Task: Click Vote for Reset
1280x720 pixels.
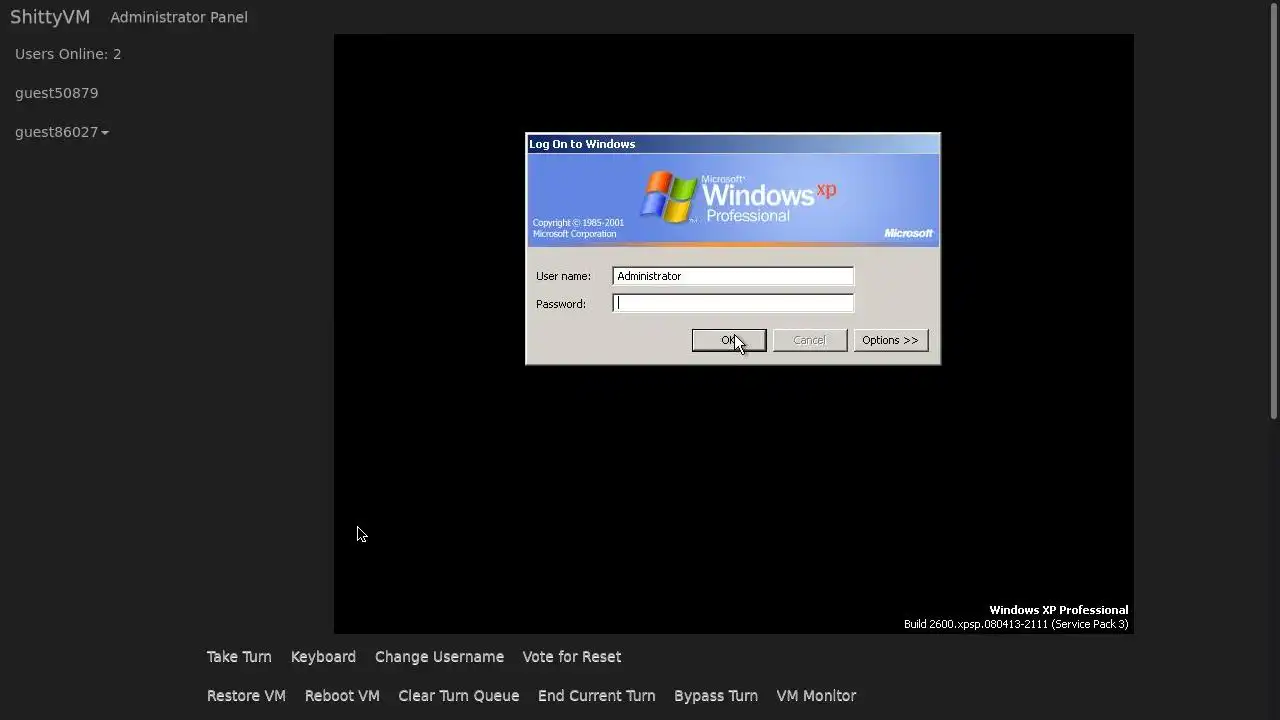Action: coord(572,657)
